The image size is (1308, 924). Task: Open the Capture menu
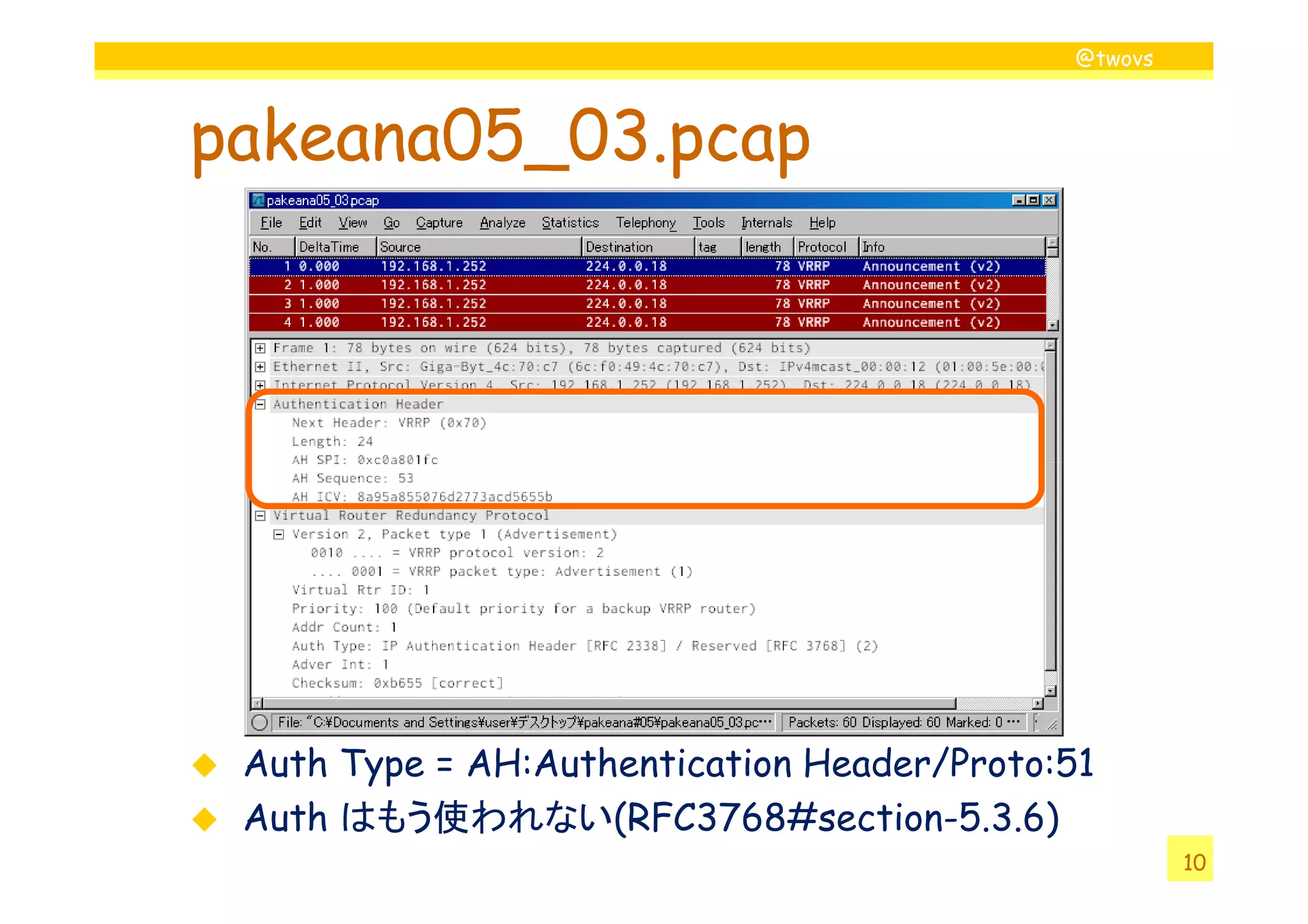[439, 223]
